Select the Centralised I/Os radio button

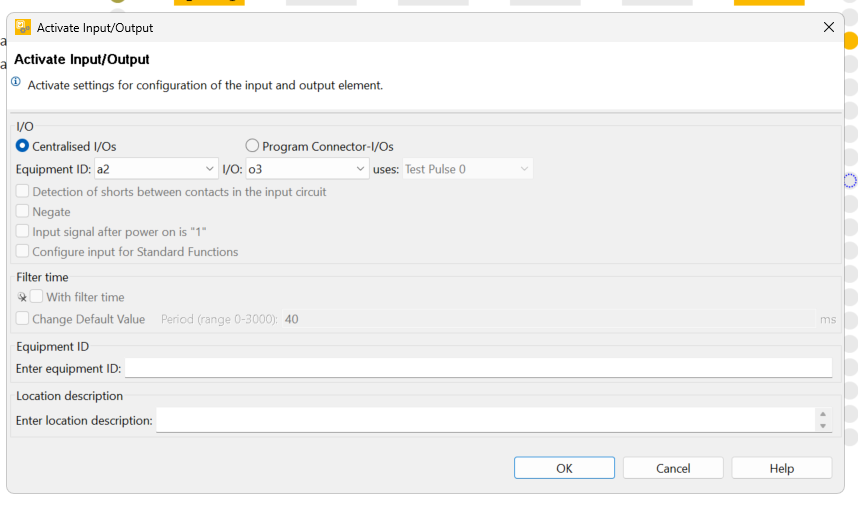(x=22, y=146)
